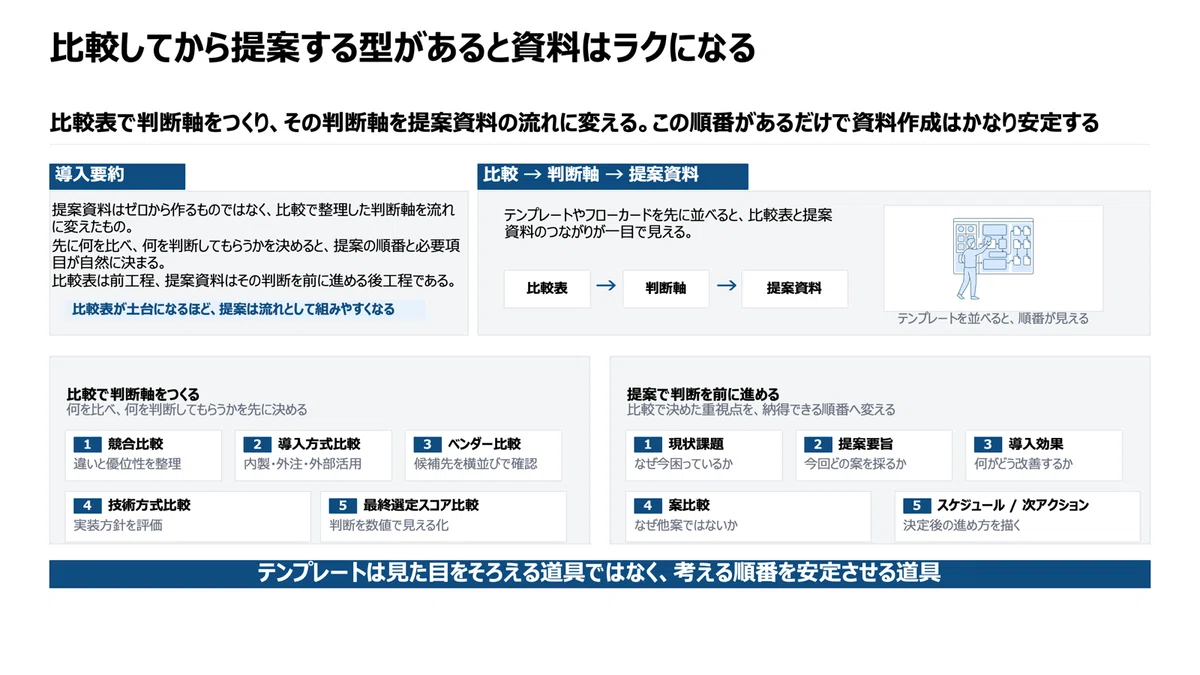The height and width of the screenshot is (675, 1200).
Task: Select the number 1 badge beside 競合比較
Action: tap(88, 444)
